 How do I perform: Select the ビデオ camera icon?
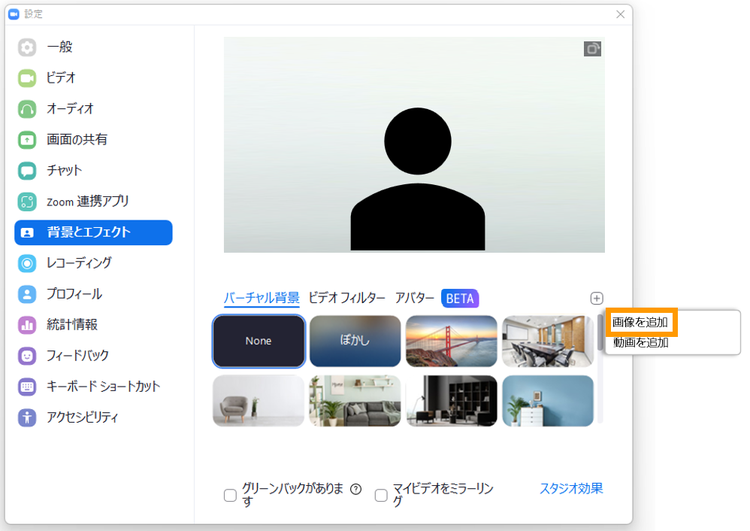point(27,78)
